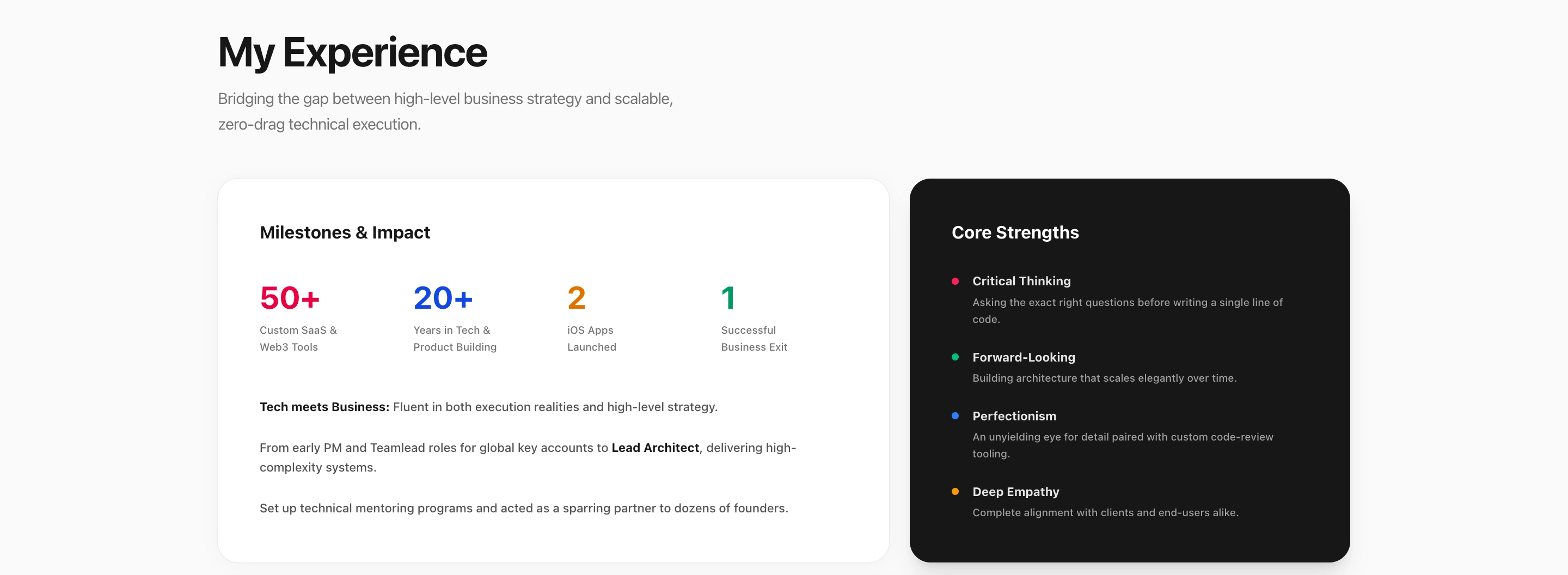Click the Critical Thinking strength label
1568x575 pixels.
(1021, 281)
